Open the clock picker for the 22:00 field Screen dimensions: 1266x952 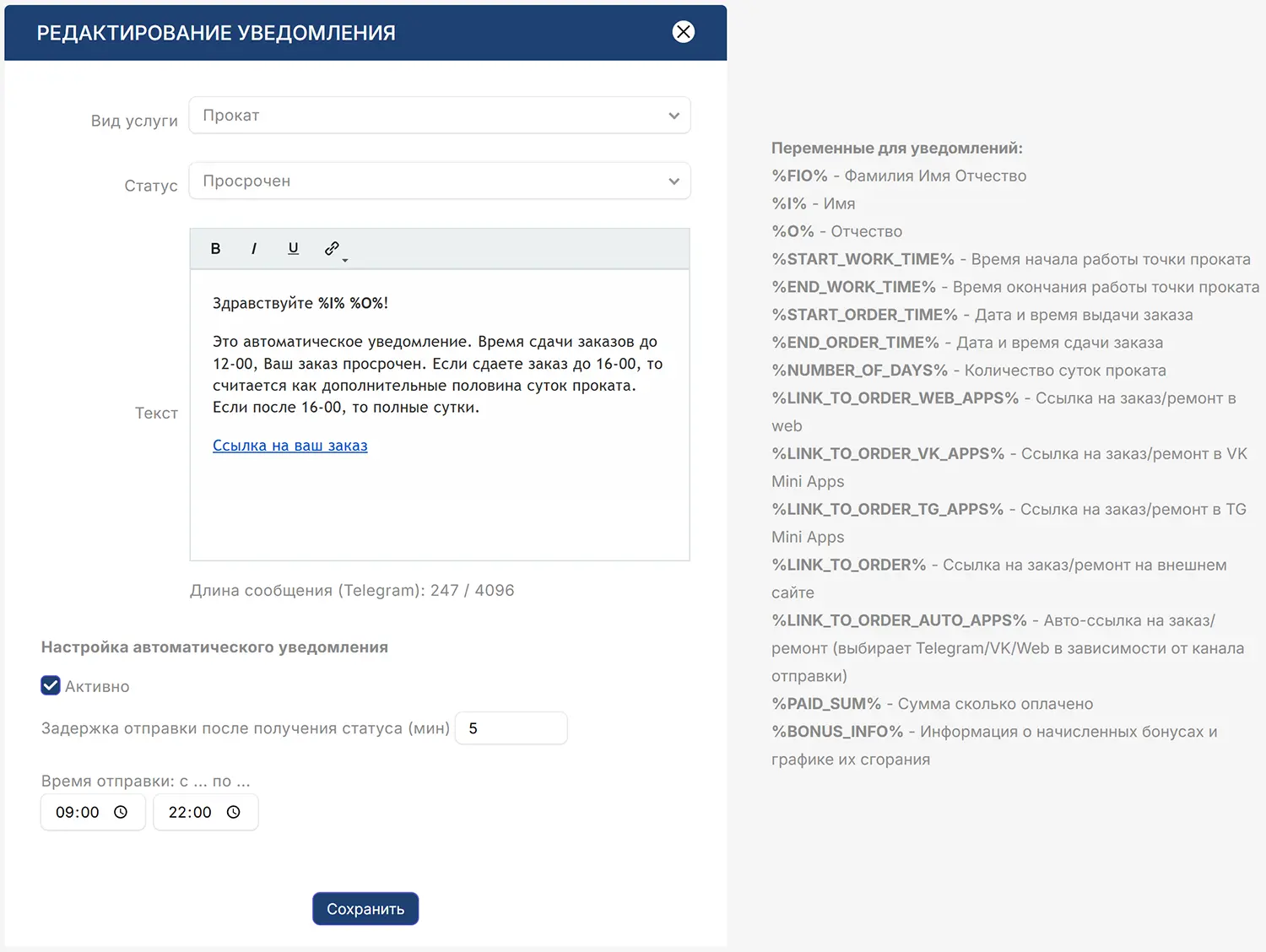coord(234,812)
